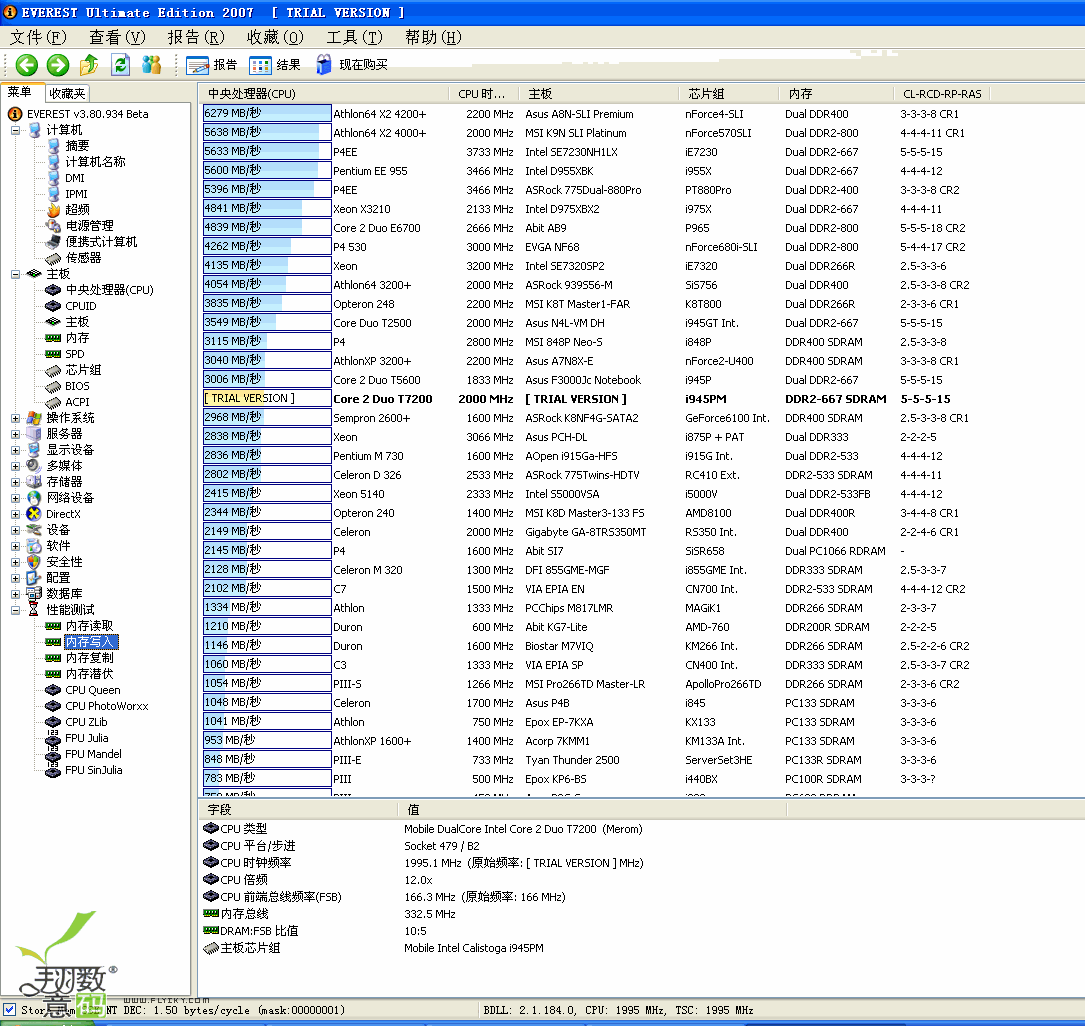Image resolution: width=1085 pixels, height=1026 pixels.
Task: Click the 字段 column header
Action: click(x=298, y=809)
